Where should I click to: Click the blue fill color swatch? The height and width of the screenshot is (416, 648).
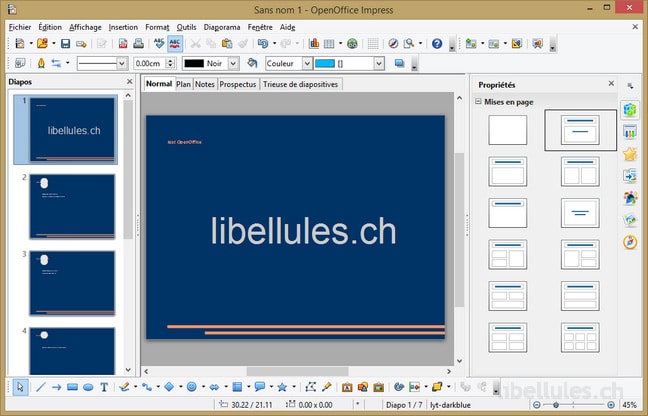tap(325, 64)
